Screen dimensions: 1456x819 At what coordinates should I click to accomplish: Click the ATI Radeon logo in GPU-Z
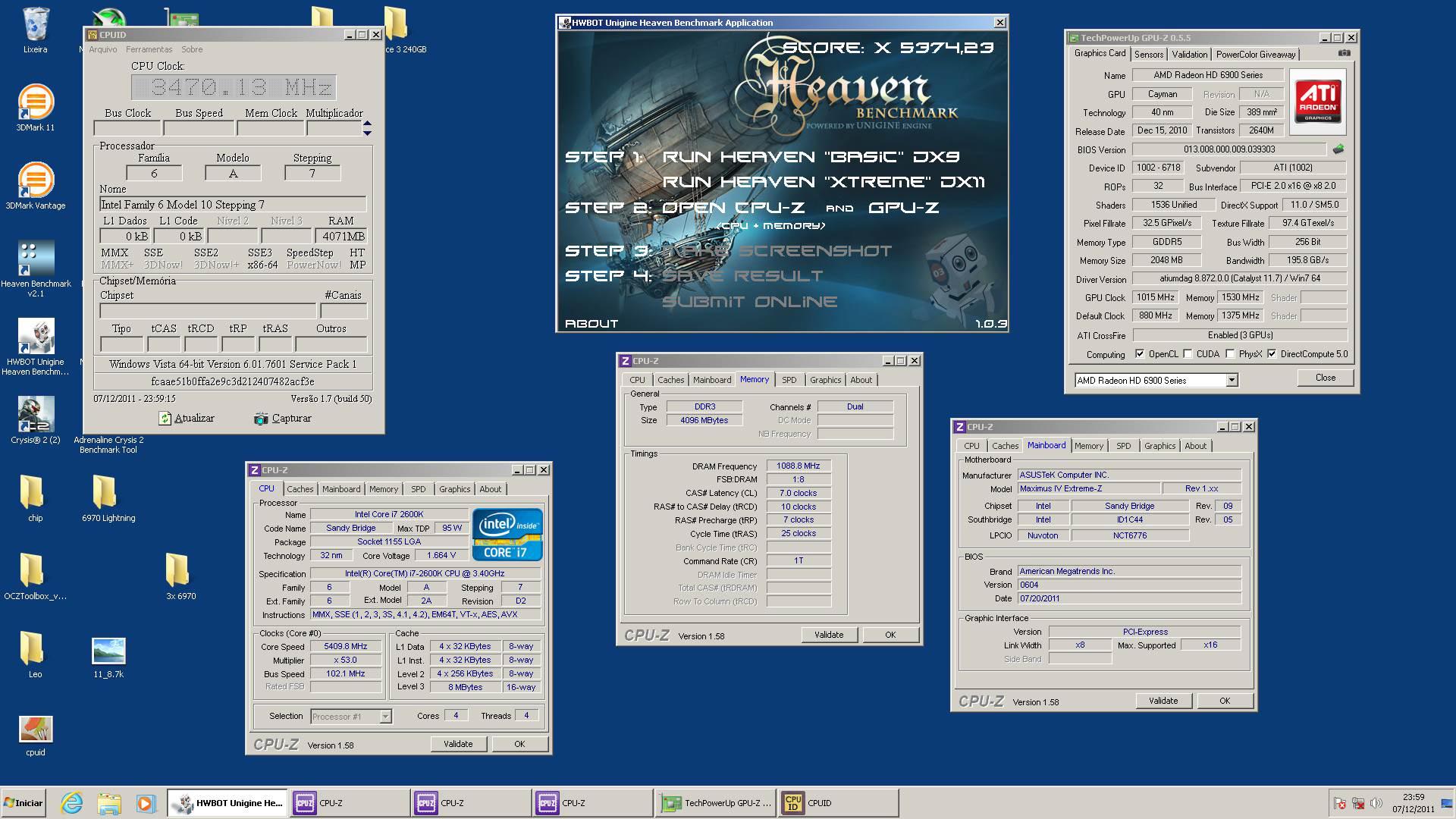click(1318, 101)
